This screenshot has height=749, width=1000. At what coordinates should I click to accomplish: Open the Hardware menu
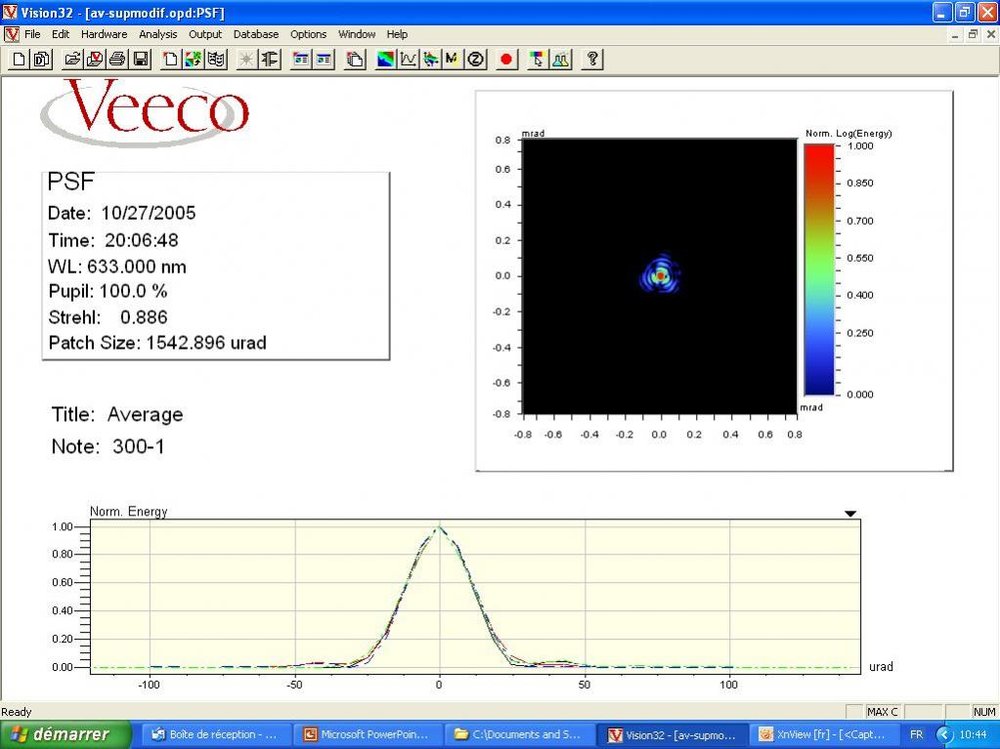click(104, 34)
